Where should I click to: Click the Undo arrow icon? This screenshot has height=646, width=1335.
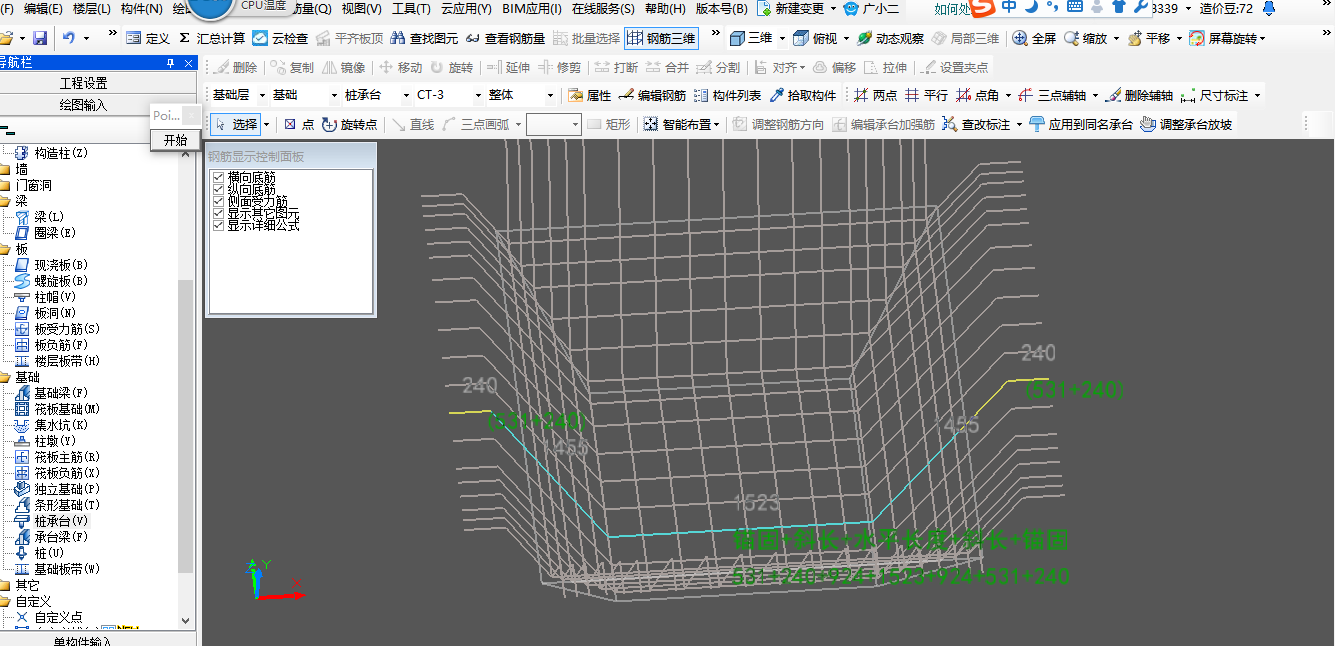point(68,39)
